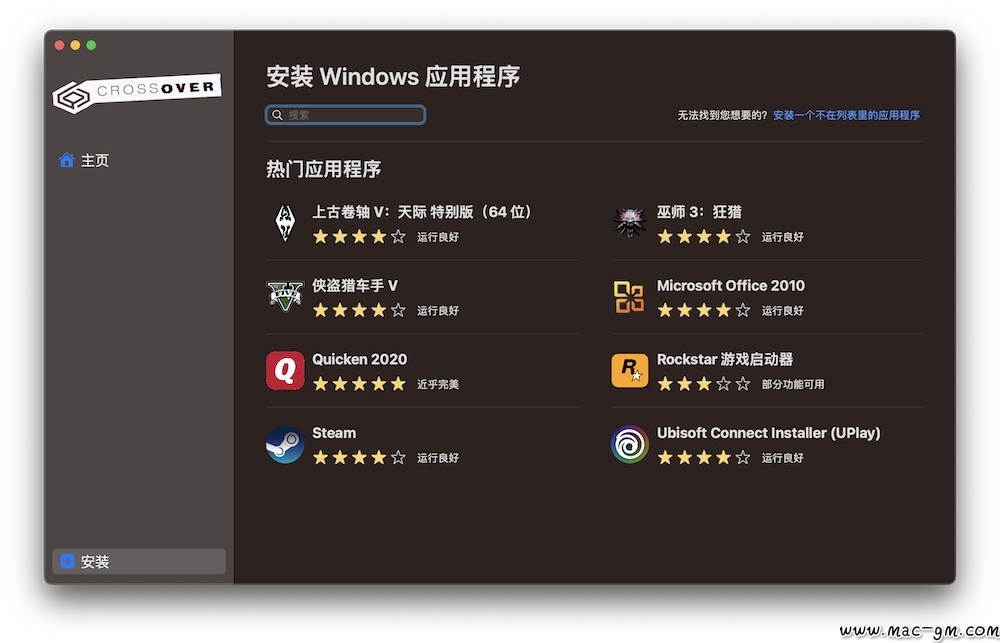
Task: Click the CrossOver logo in the sidebar
Action: pyautogui.click(x=137, y=94)
